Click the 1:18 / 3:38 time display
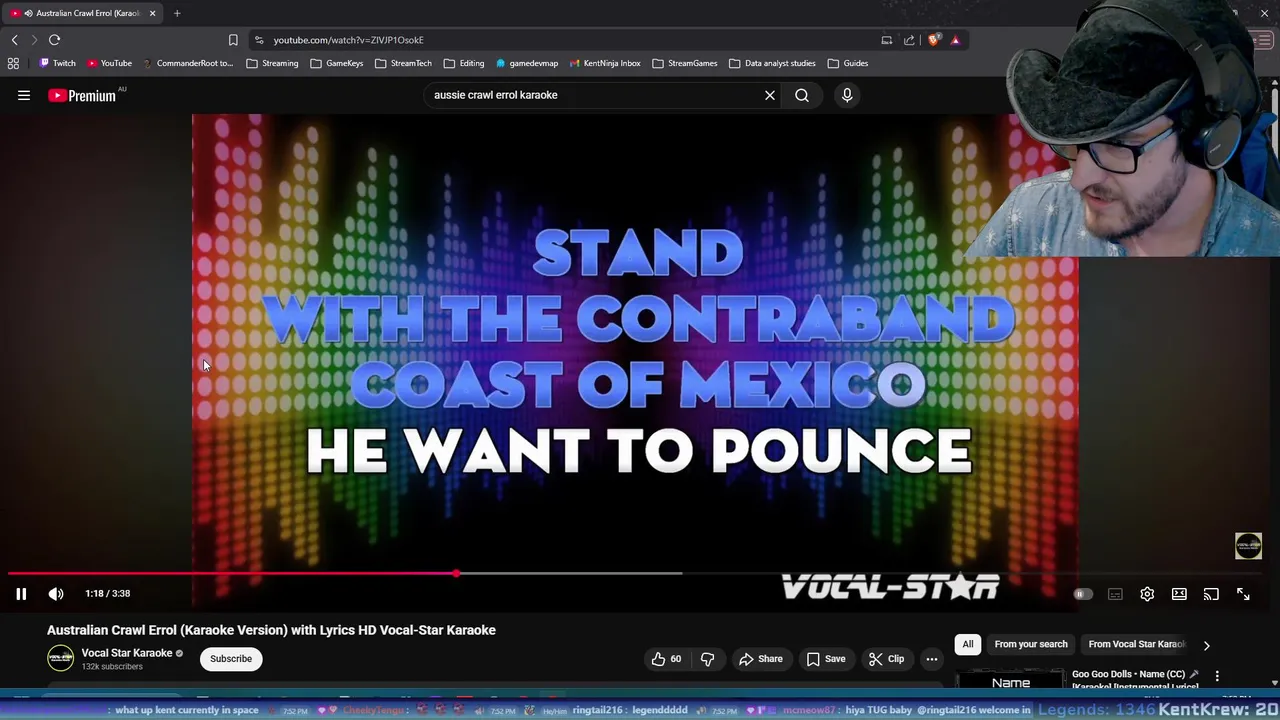 click(108, 594)
